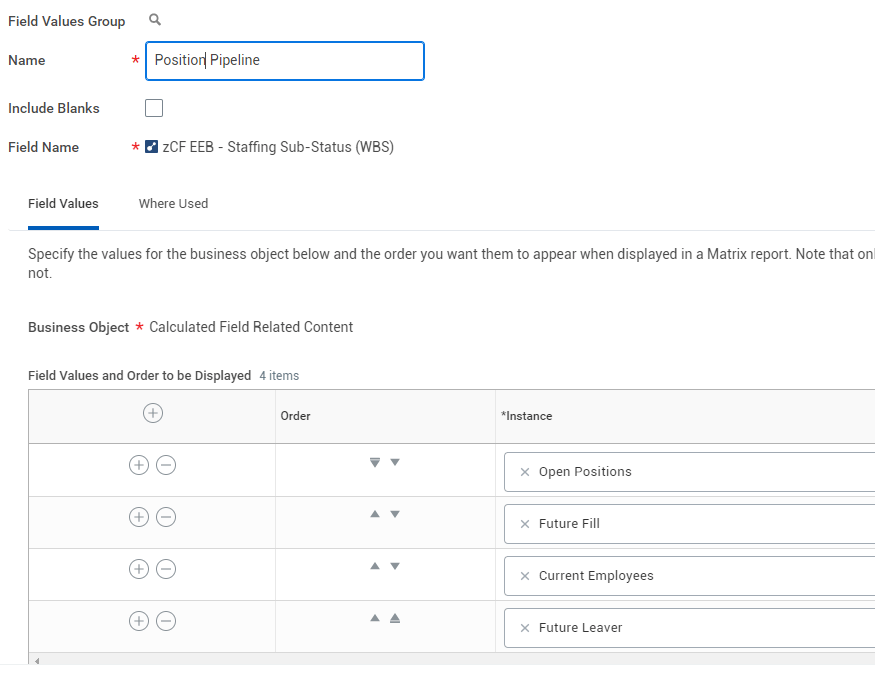Move Open Positions to bottom
Viewport: 875px width, 677px height.
pyautogui.click(x=375, y=462)
